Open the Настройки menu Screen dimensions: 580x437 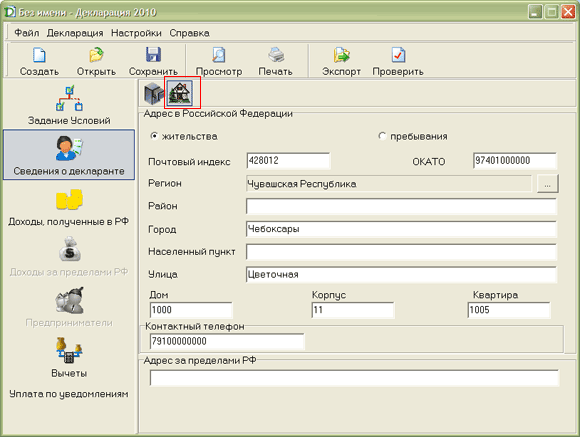pyautogui.click(x=136, y=33)
